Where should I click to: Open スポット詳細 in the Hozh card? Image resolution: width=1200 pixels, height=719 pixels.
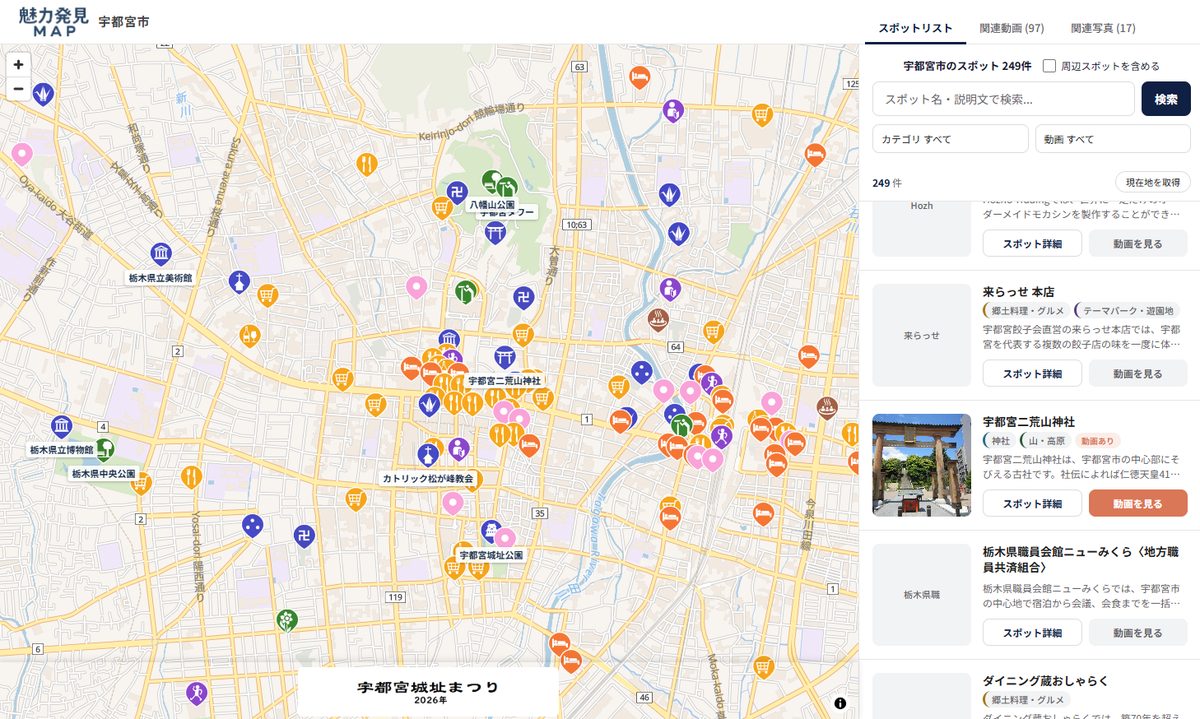(1032, 243)
